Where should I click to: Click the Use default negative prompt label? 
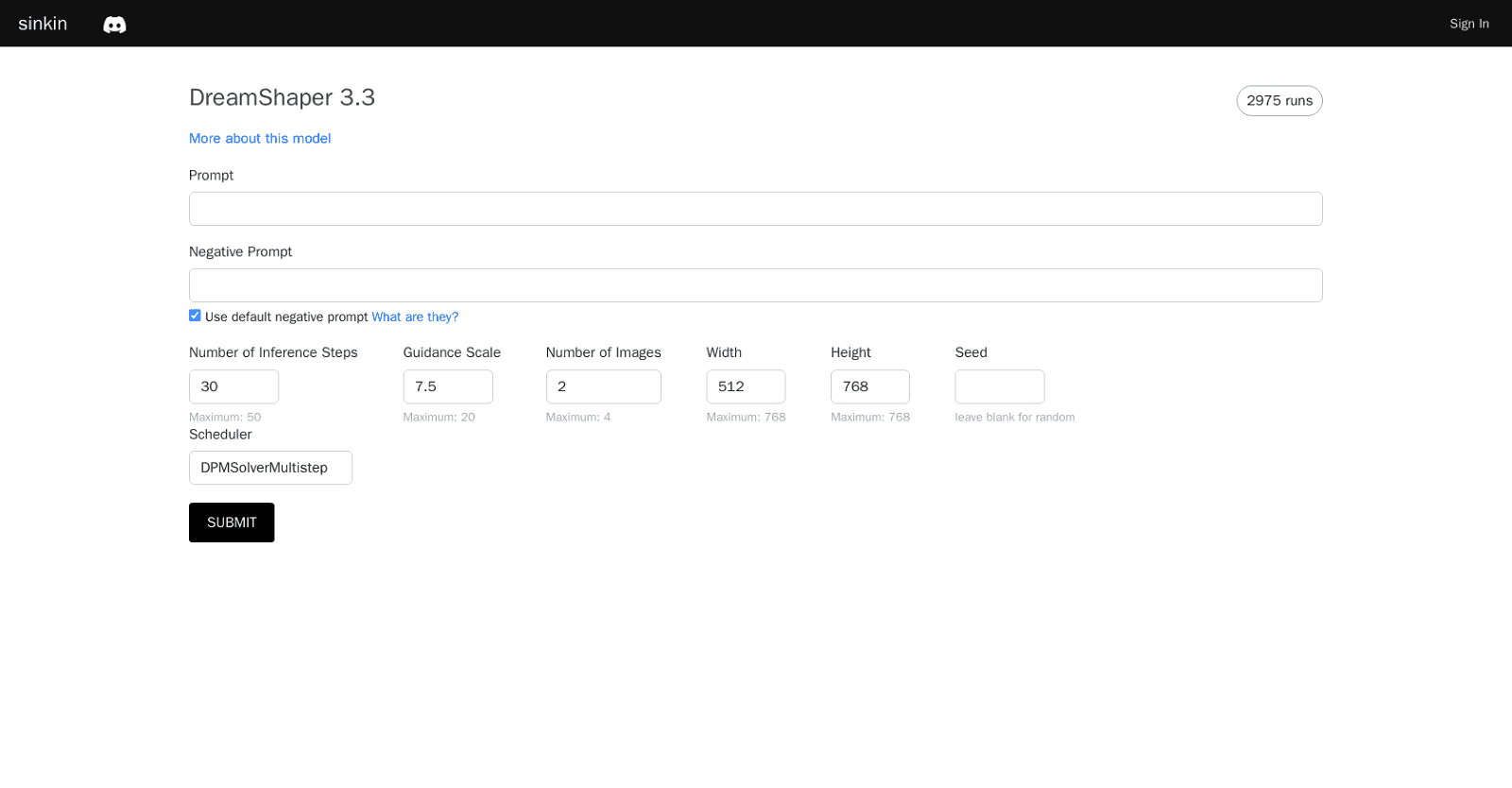286,317
